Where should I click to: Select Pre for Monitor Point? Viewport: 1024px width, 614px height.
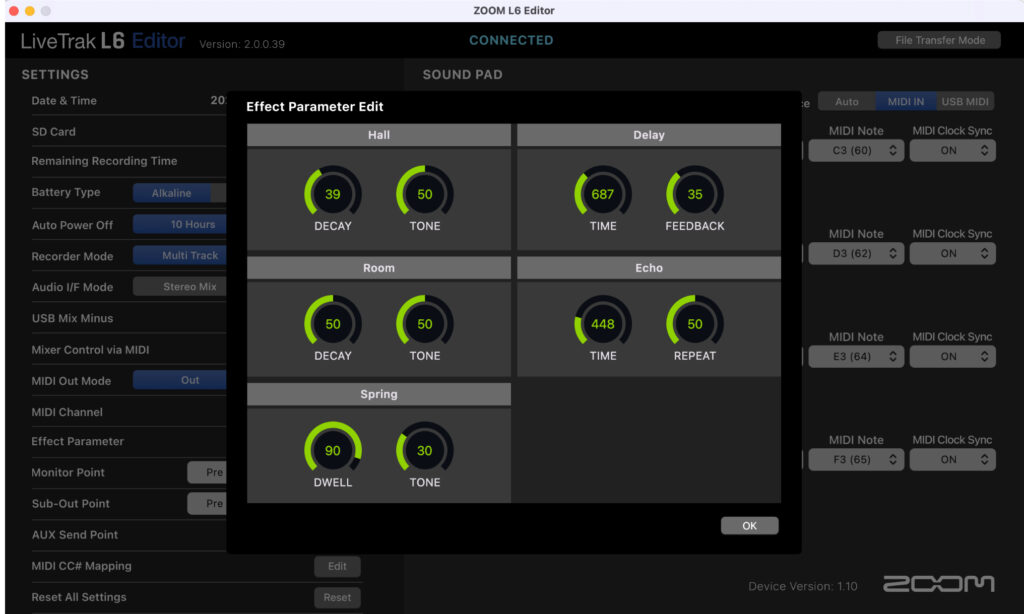[x=207, y=472]
